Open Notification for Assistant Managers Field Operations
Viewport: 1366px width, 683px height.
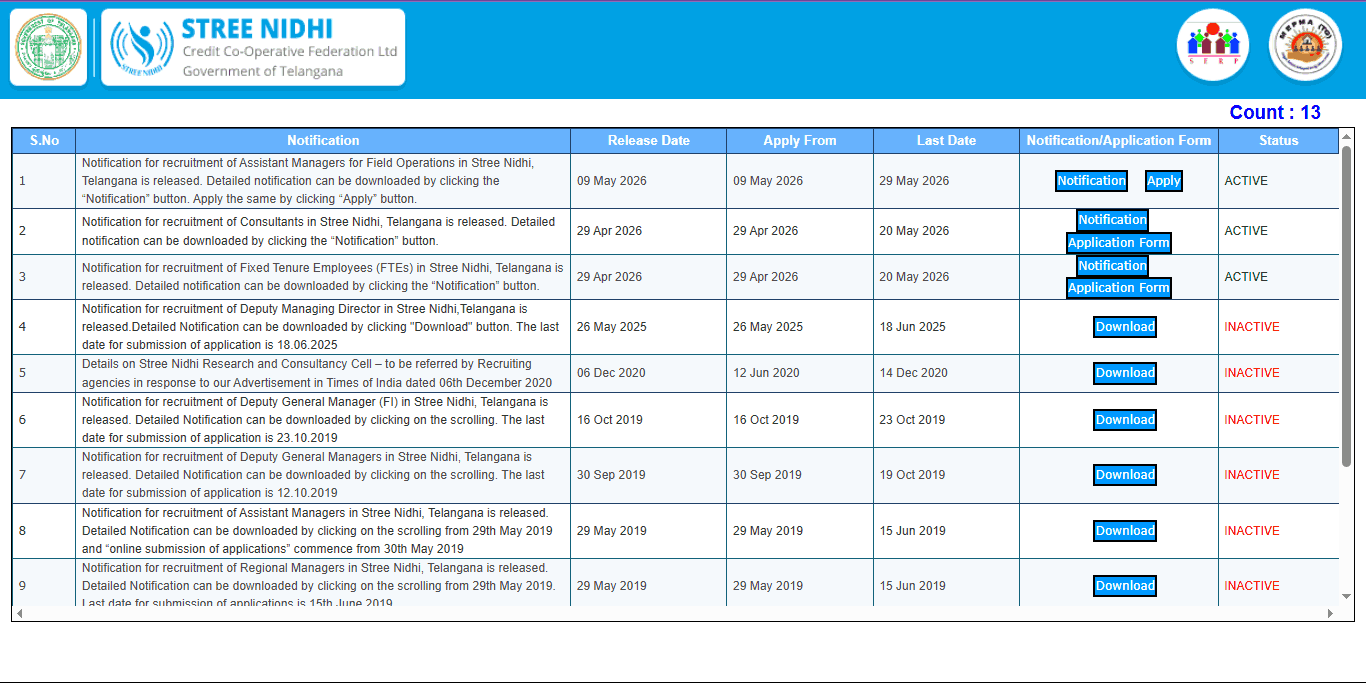click(x=1092, y=181)
